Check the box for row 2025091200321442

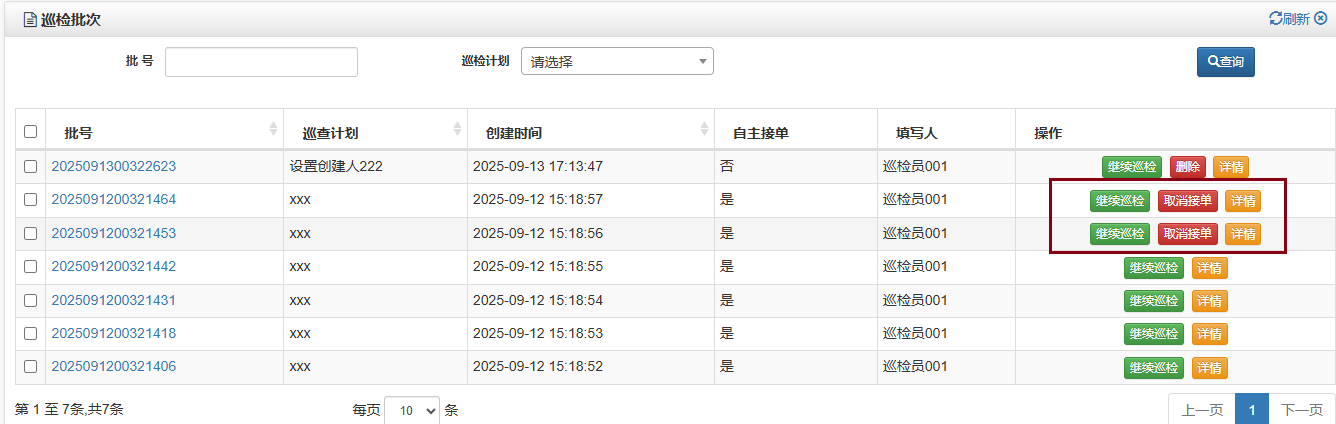[30, 267]
